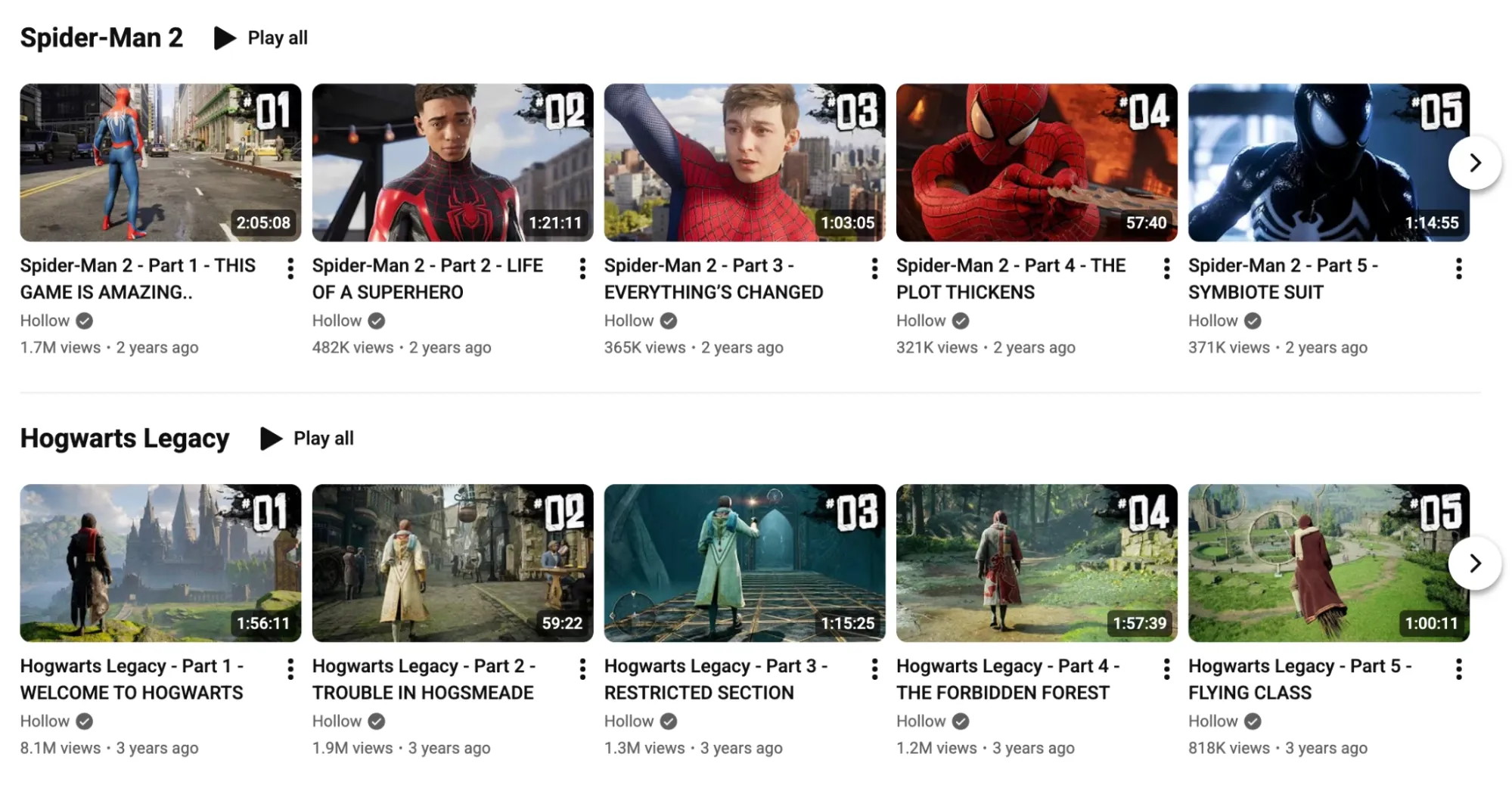Open Spider-Man 2 Part 5 Symbiote thumbnail

tap(1328, 163)
